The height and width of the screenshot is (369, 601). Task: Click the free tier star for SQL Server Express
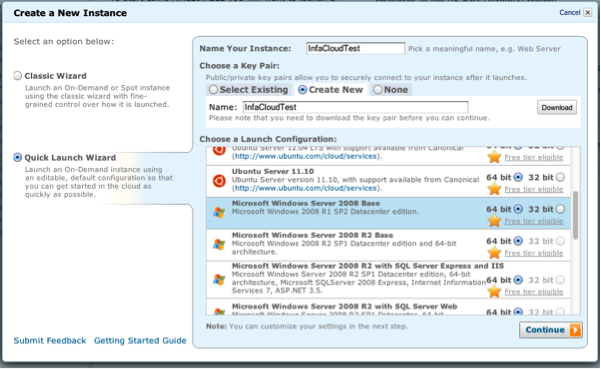(494, 291)
